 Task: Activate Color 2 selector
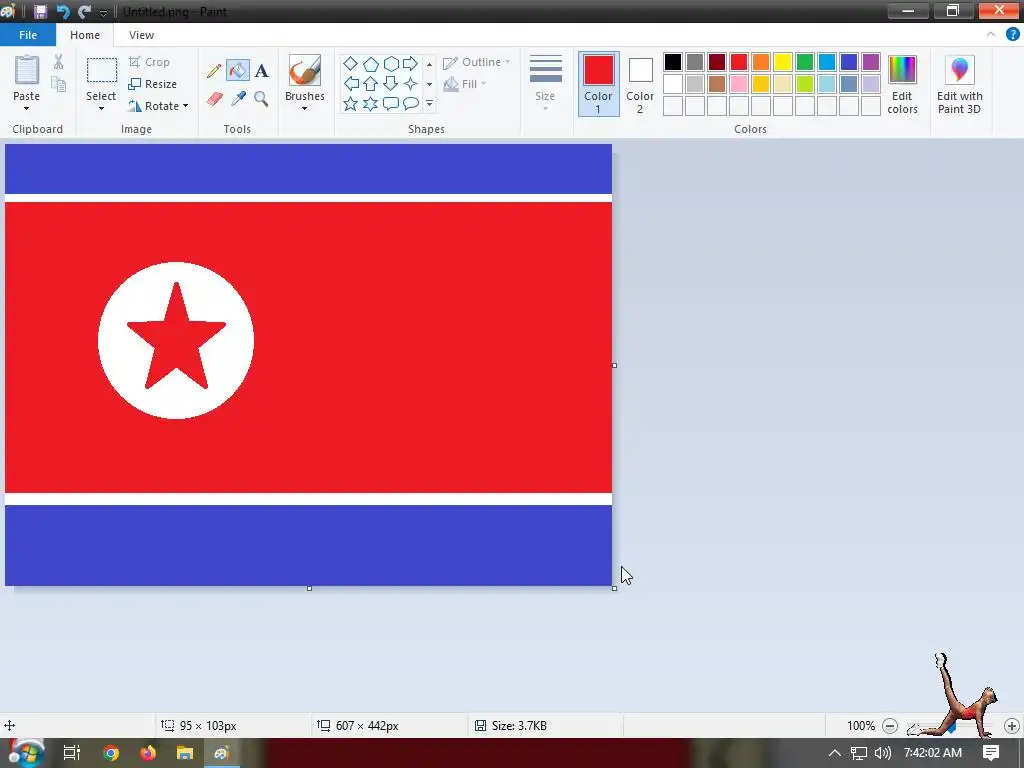[640, 84]
